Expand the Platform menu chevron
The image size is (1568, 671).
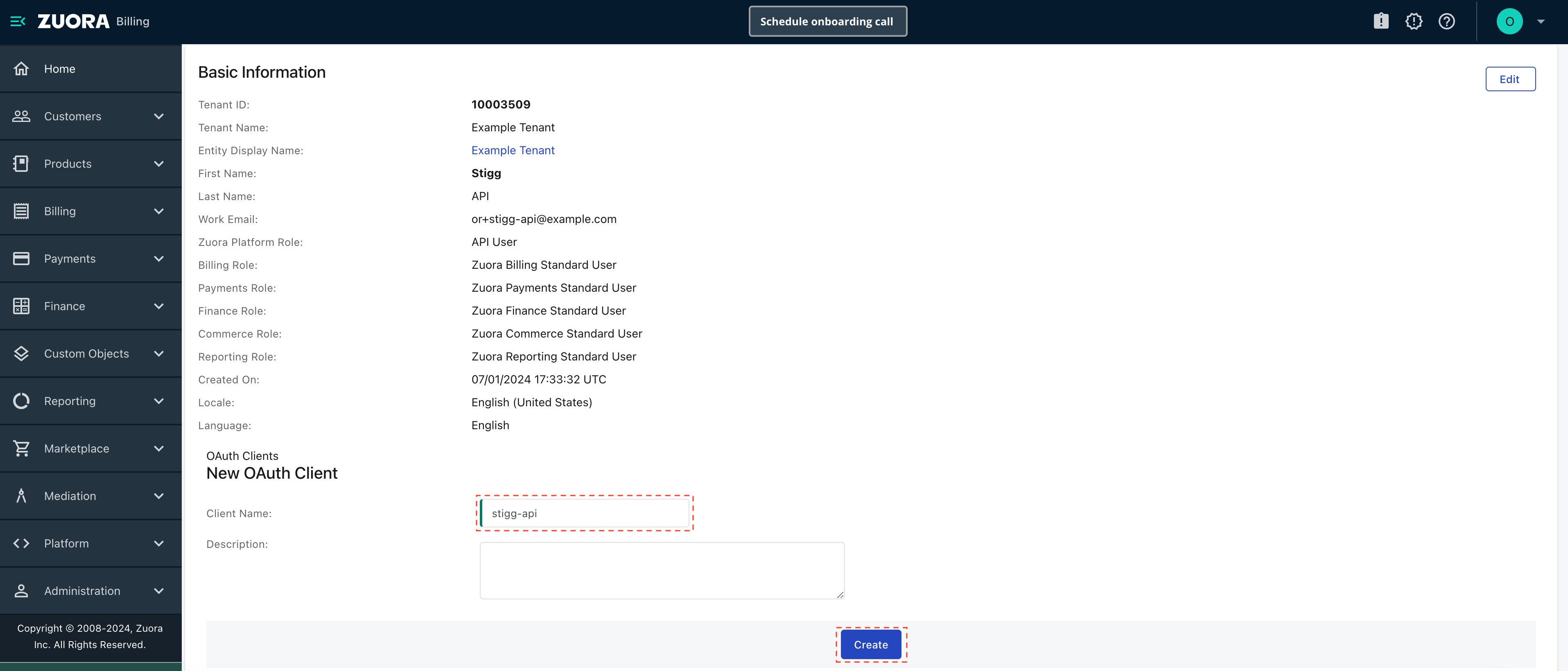(159, 543)
